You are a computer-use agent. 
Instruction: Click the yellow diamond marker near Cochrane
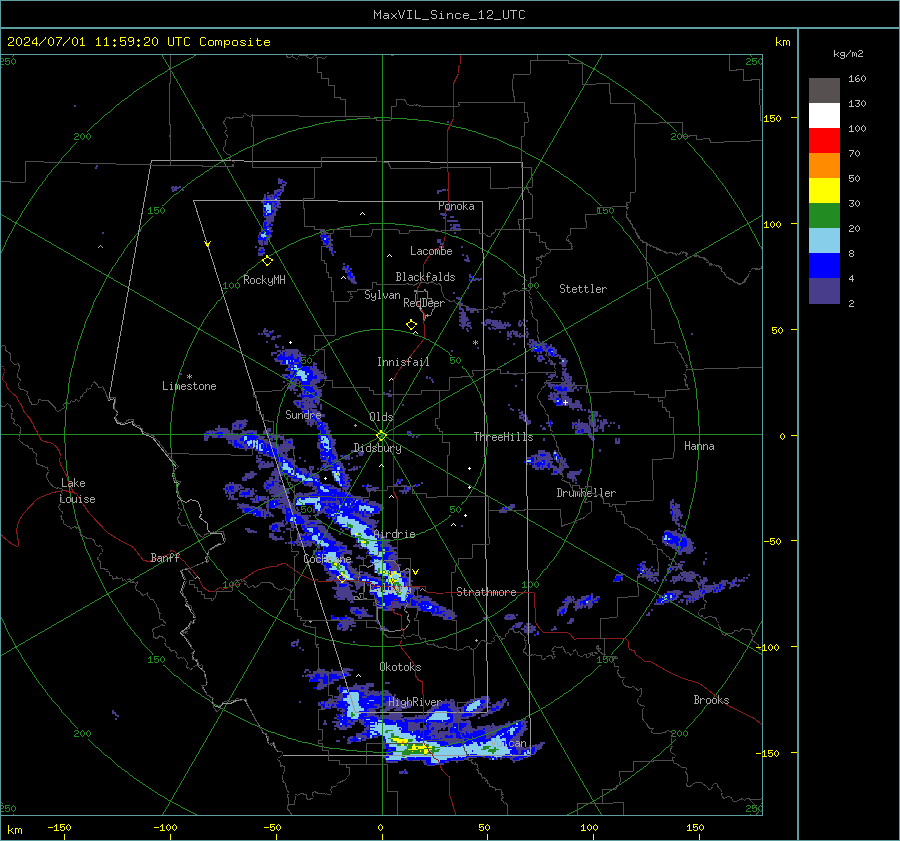tap(343, 578)
